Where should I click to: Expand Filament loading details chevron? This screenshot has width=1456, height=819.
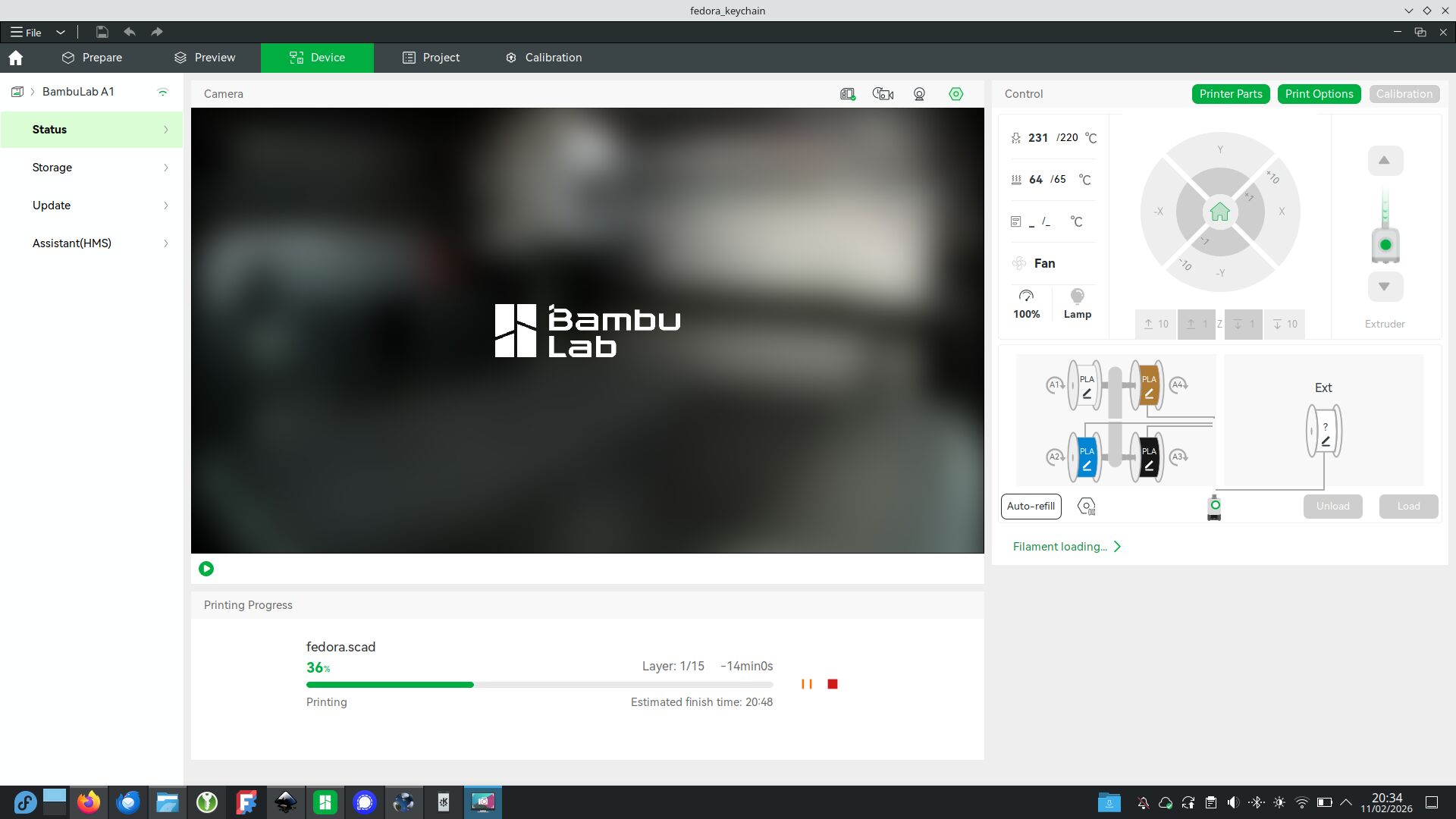click(1117, 547)
